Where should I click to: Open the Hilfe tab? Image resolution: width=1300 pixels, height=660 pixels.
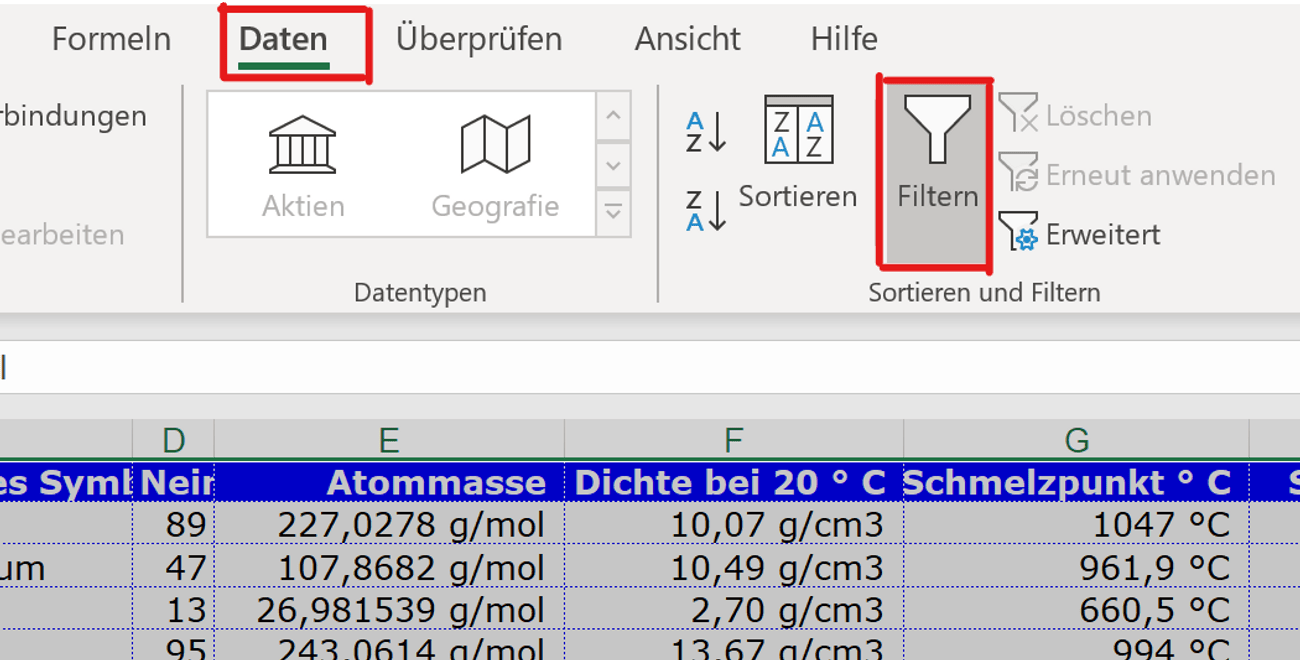coord(843,38)
